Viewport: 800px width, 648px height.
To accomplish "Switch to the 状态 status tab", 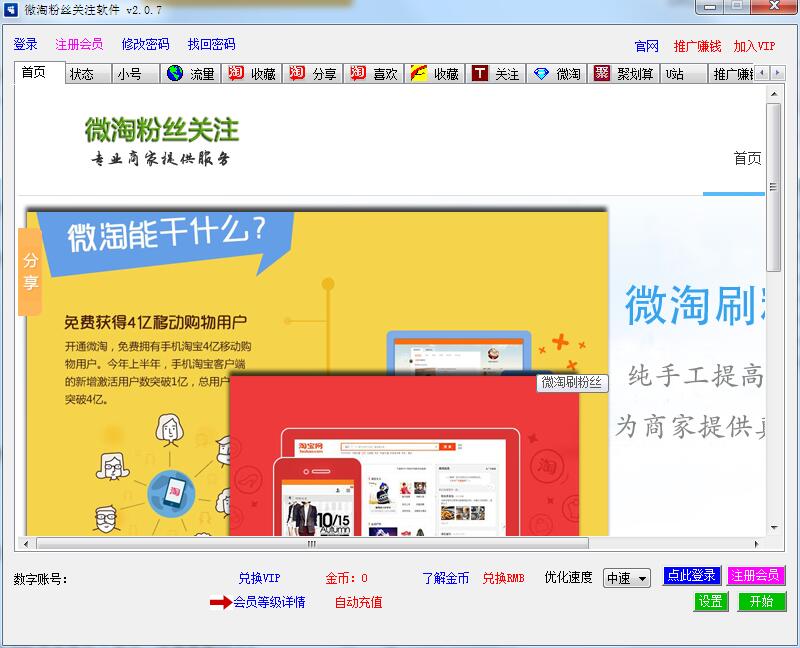I will [x=83, y=72].
